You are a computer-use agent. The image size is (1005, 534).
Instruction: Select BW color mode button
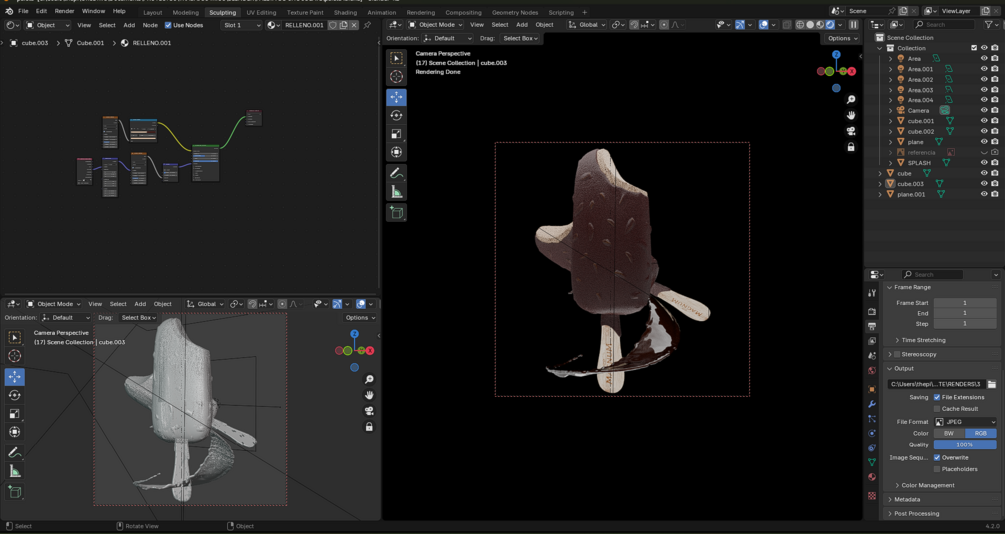click(948, 434)
